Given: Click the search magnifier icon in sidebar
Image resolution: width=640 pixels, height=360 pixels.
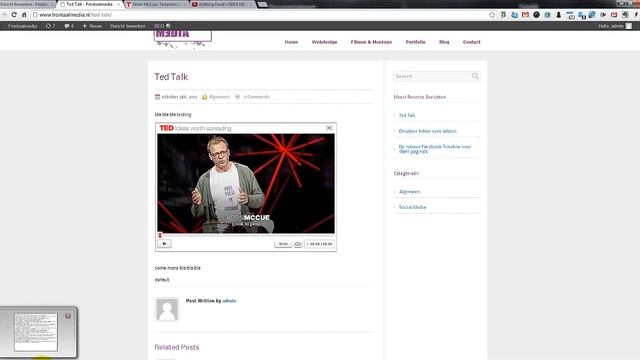Looking at the screenshot, I should (475, 76).
